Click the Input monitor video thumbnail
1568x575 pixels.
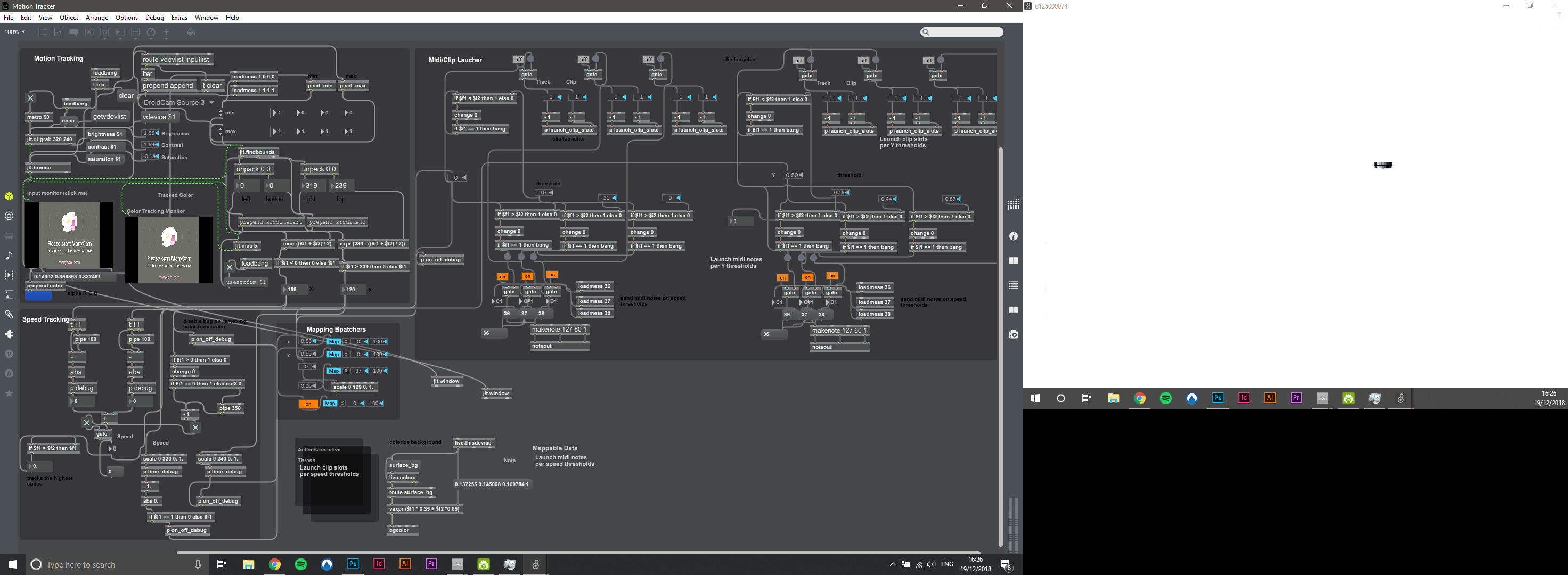tap(69, 234)
